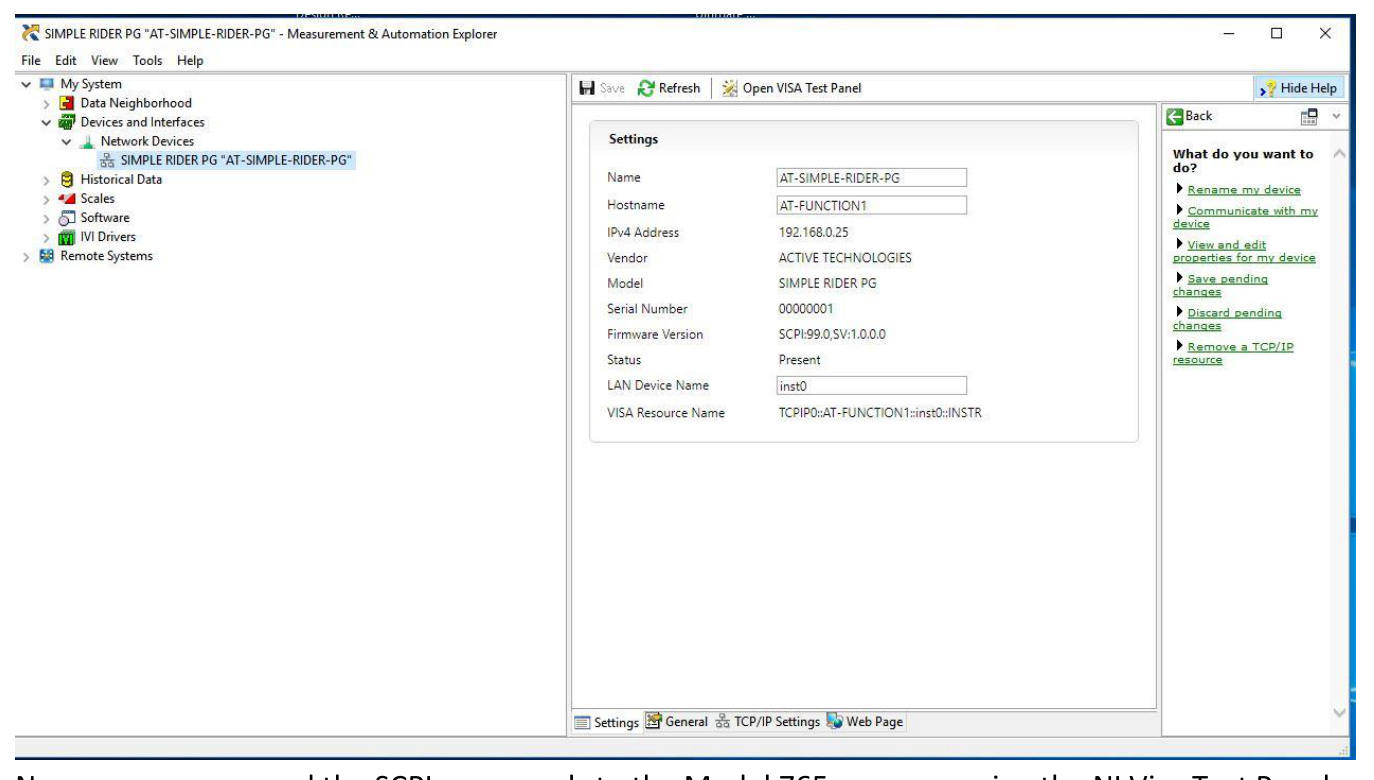Click the Devices and Interfaces icon

pos(67,122)
